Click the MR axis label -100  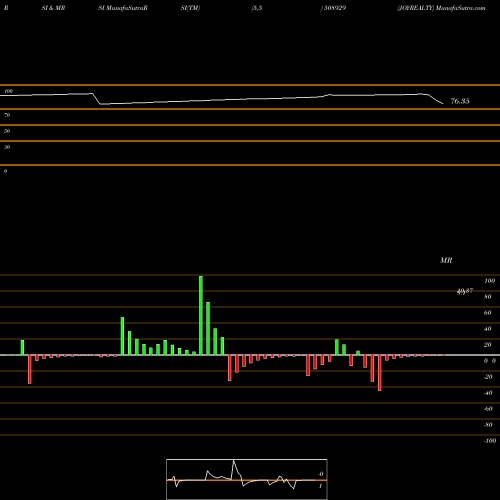490,441
